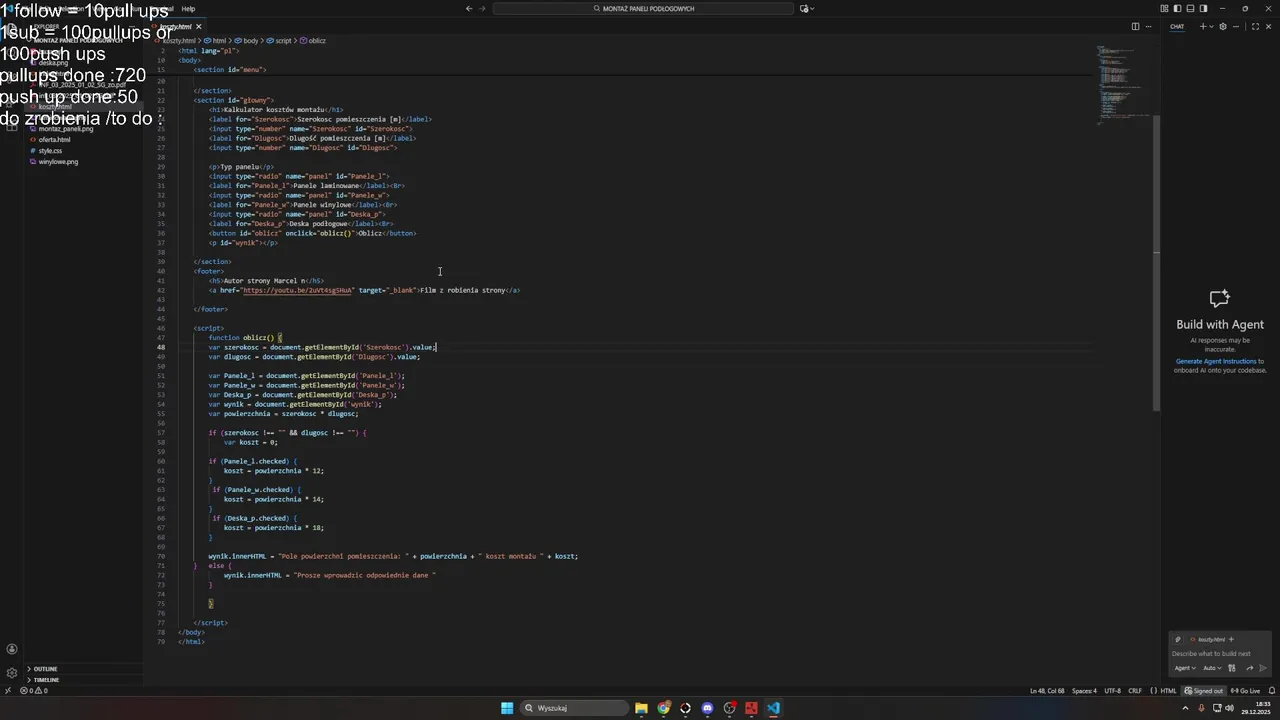
Task: Expand the OUTLINE section
Action: (x=45, y=669)
